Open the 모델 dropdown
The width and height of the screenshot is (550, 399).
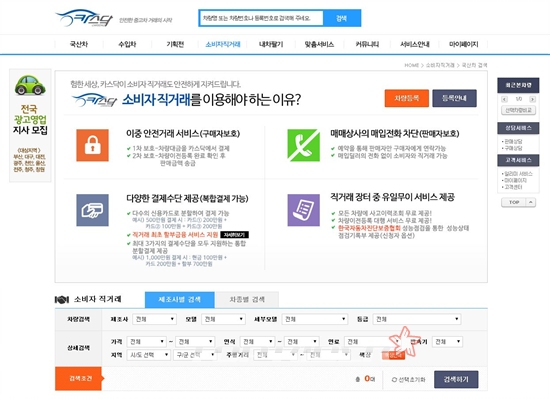pos(223,319)
